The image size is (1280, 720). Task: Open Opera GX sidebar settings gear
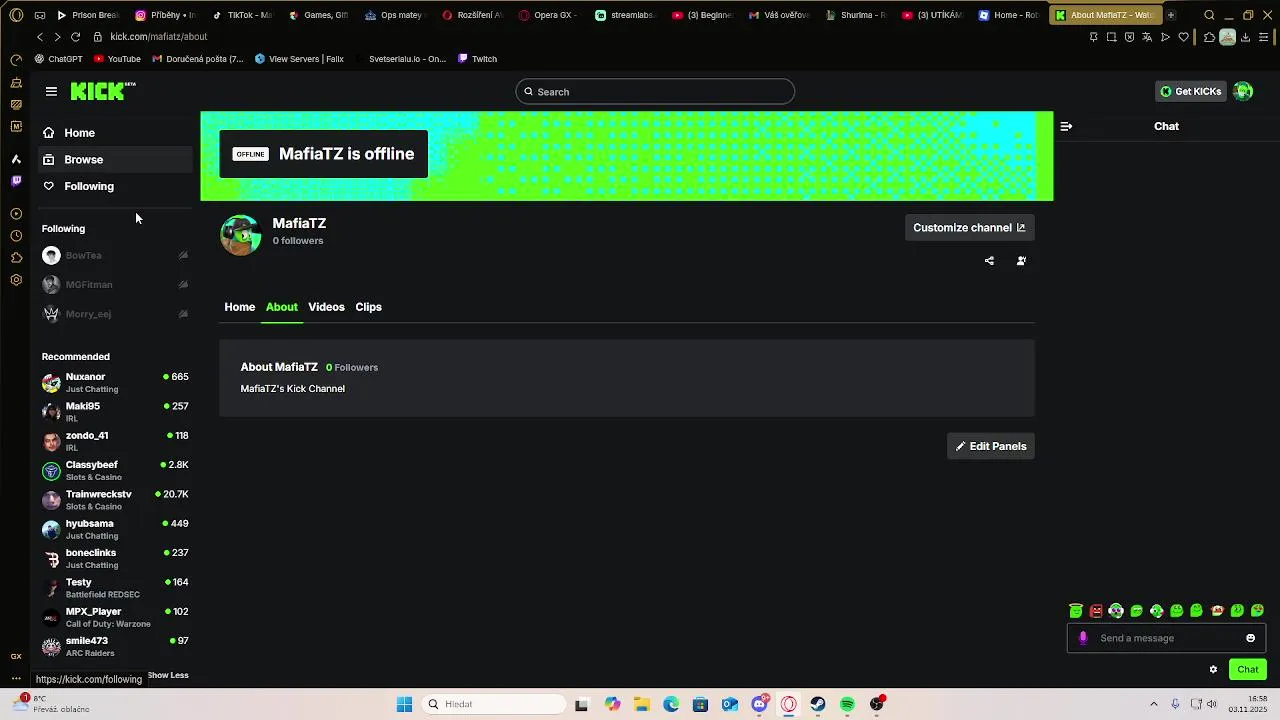click(x=16, y=280)
